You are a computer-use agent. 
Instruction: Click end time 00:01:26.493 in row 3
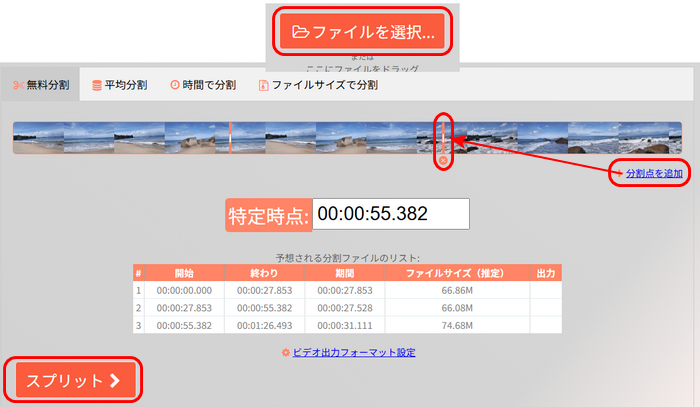click(264, 325)
